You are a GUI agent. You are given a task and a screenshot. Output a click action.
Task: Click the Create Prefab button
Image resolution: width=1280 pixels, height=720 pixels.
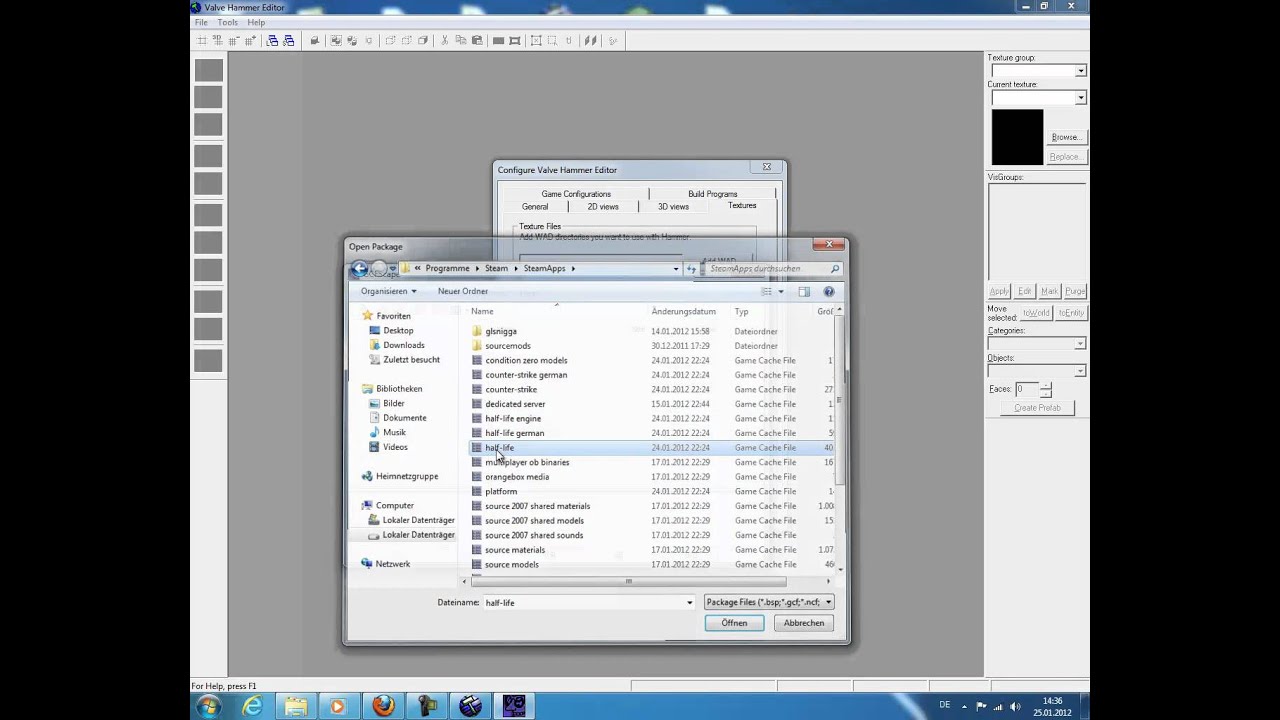point(1037,408)
